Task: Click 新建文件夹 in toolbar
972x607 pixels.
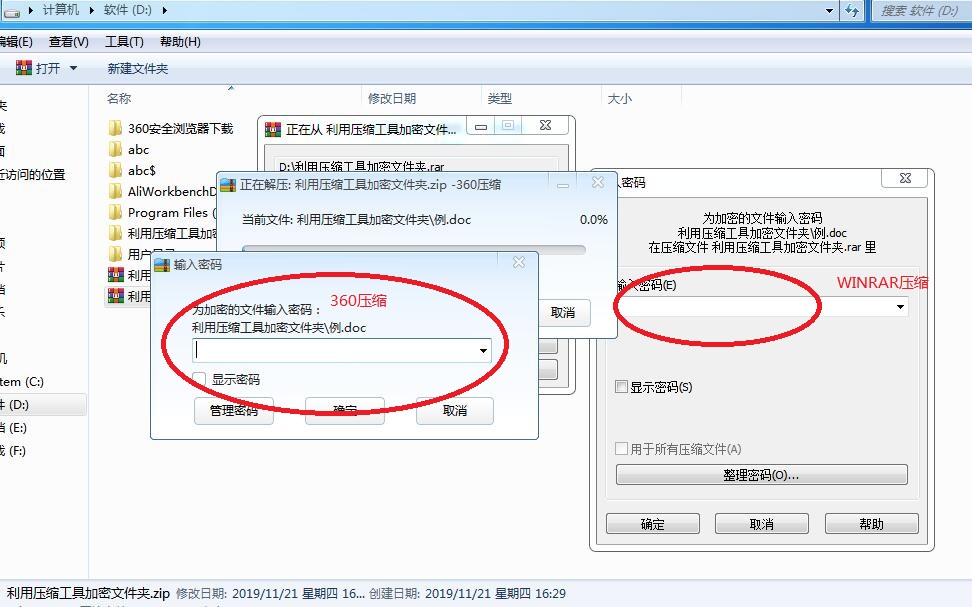Action: point(138,68)
